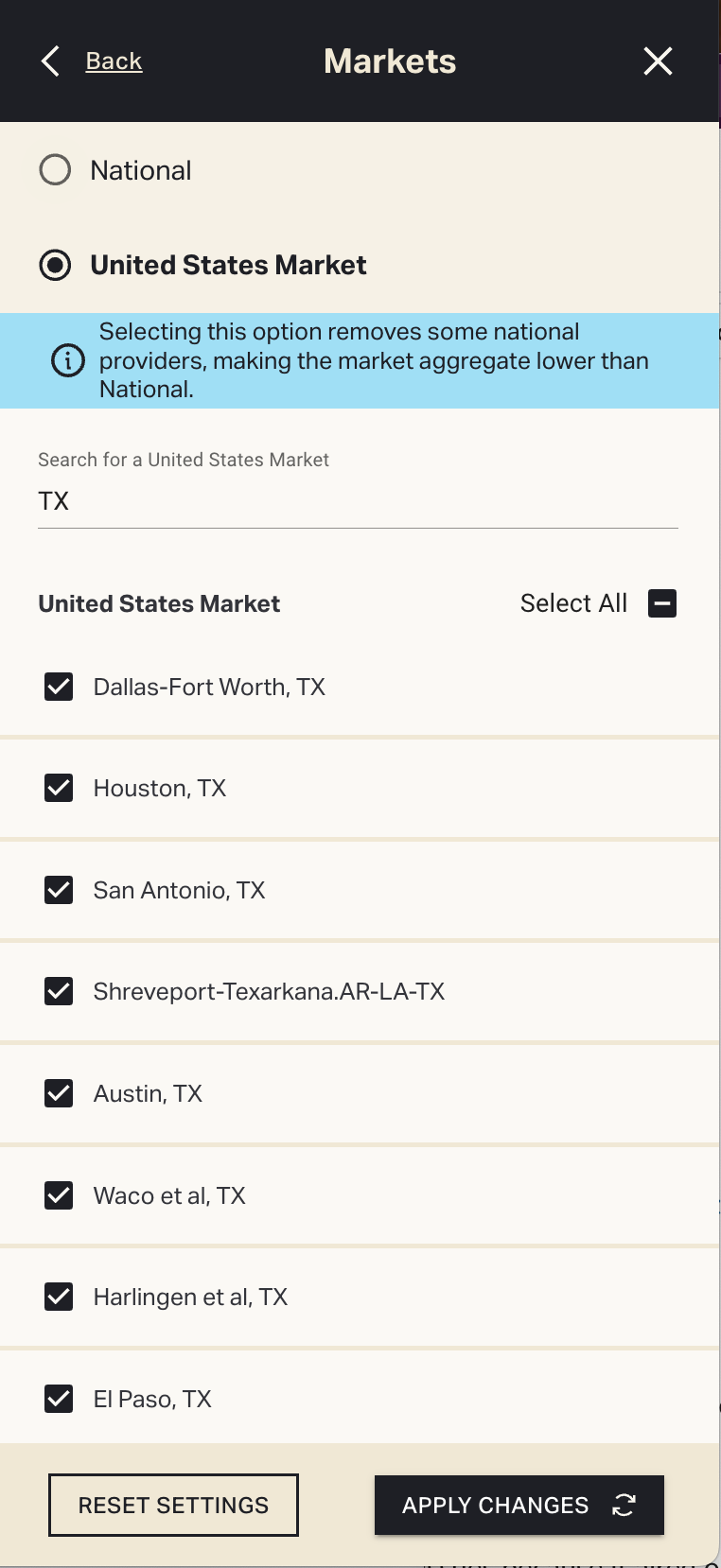The width and height of the screenshot is (721, 1568).
Task: Deselect San Antonio, TX market
Action: tap(59, 890)
